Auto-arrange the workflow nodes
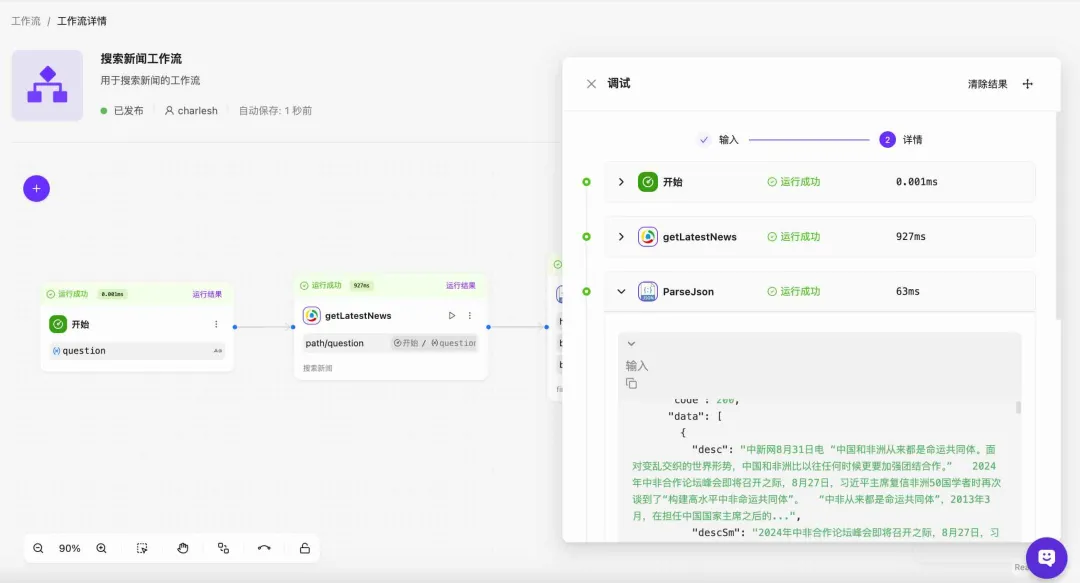The height and width of the screenshot is (583, 1080). point(223,549)
